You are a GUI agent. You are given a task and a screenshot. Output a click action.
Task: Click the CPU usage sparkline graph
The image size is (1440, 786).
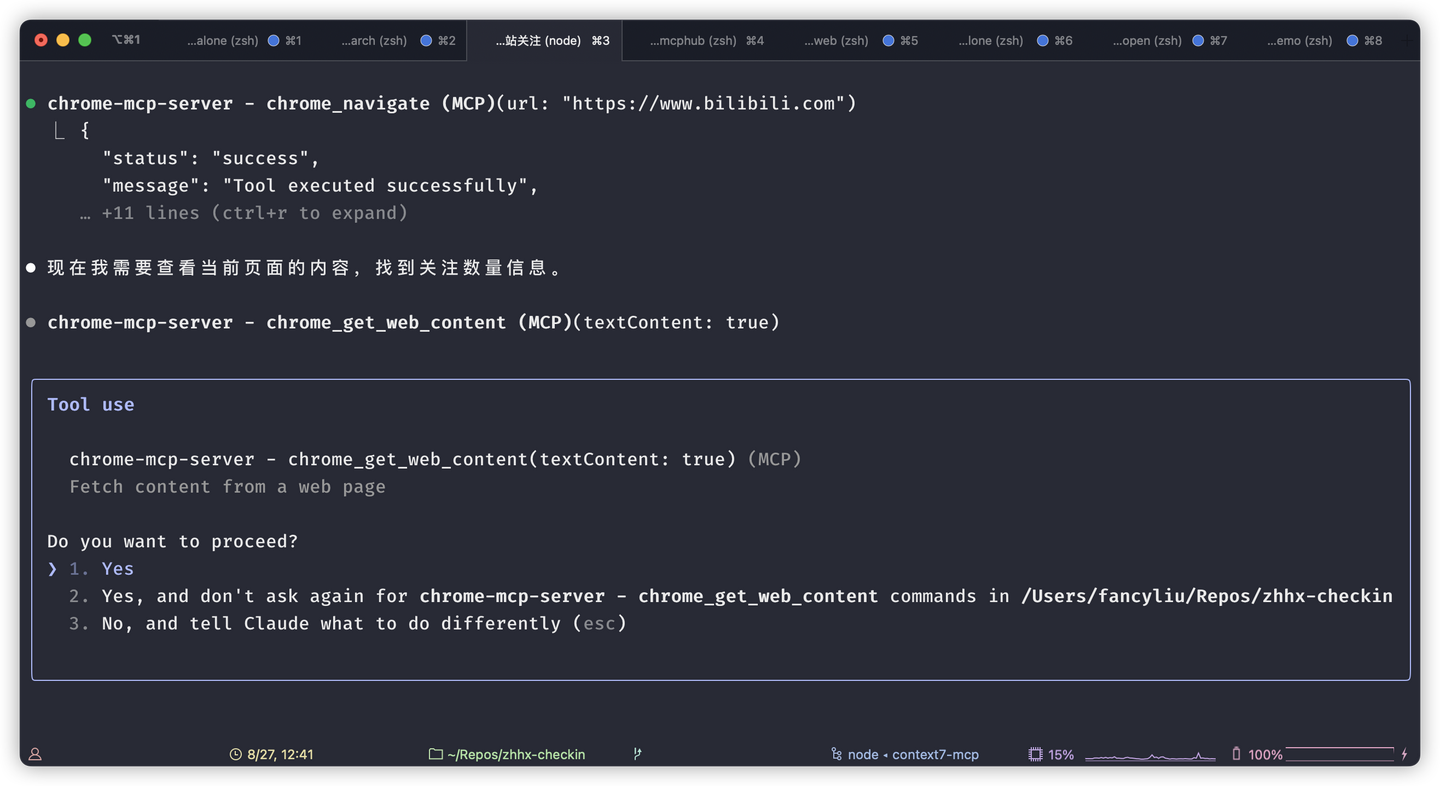(1150, 757)
